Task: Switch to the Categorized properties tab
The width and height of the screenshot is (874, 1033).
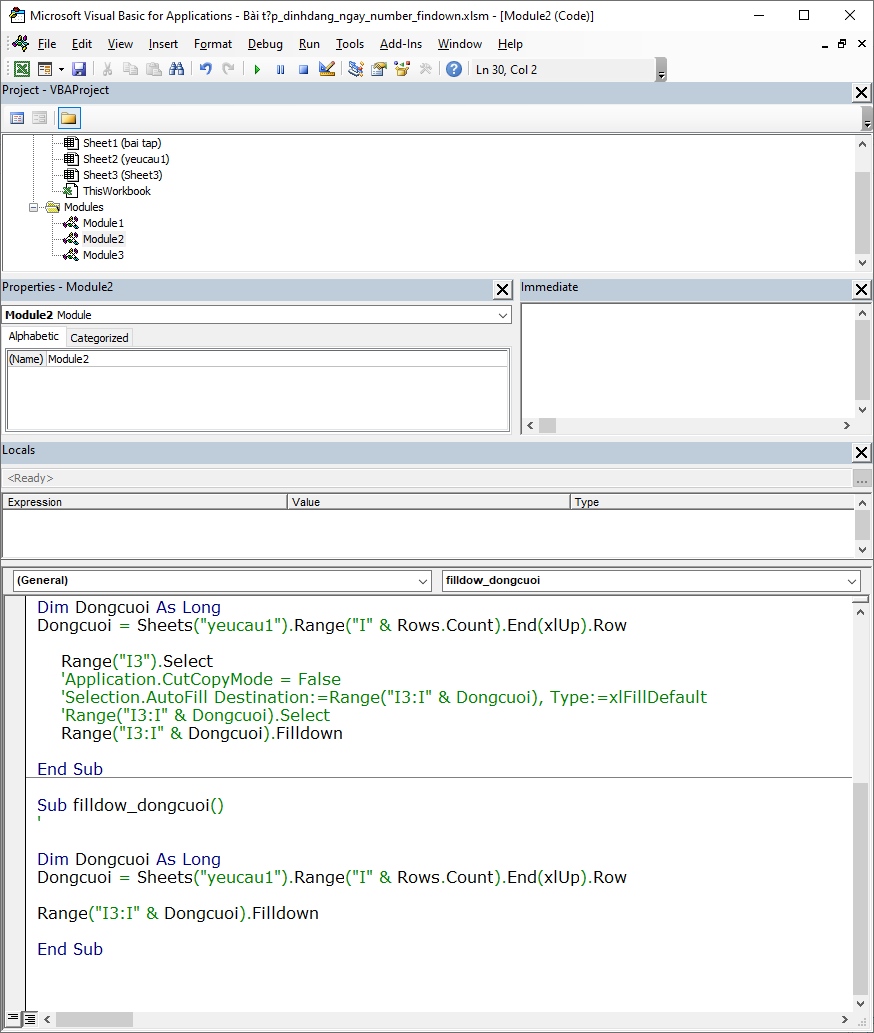Action: (99, 338)
